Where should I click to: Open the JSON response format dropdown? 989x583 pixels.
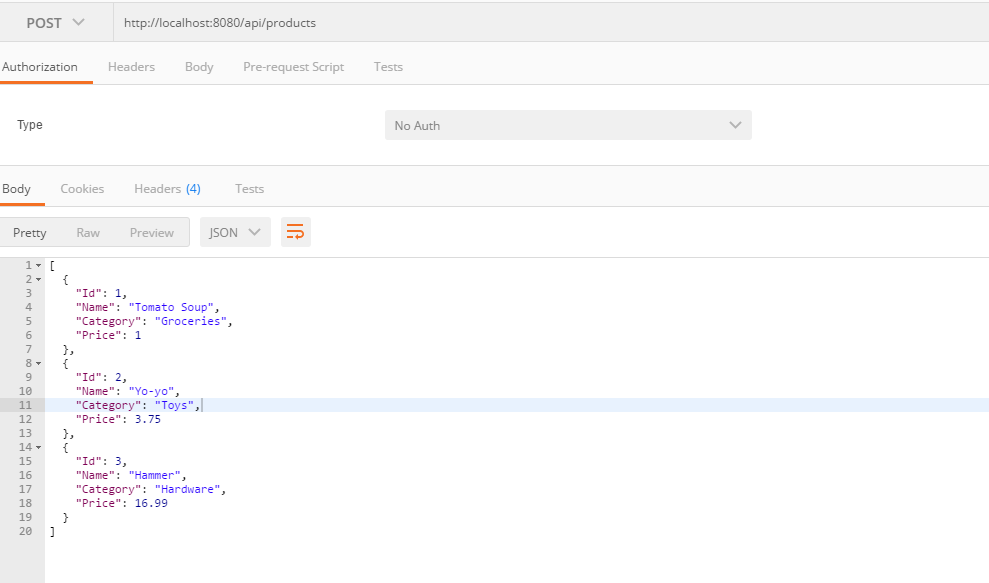pyautogui.click(x=234, y=231)
